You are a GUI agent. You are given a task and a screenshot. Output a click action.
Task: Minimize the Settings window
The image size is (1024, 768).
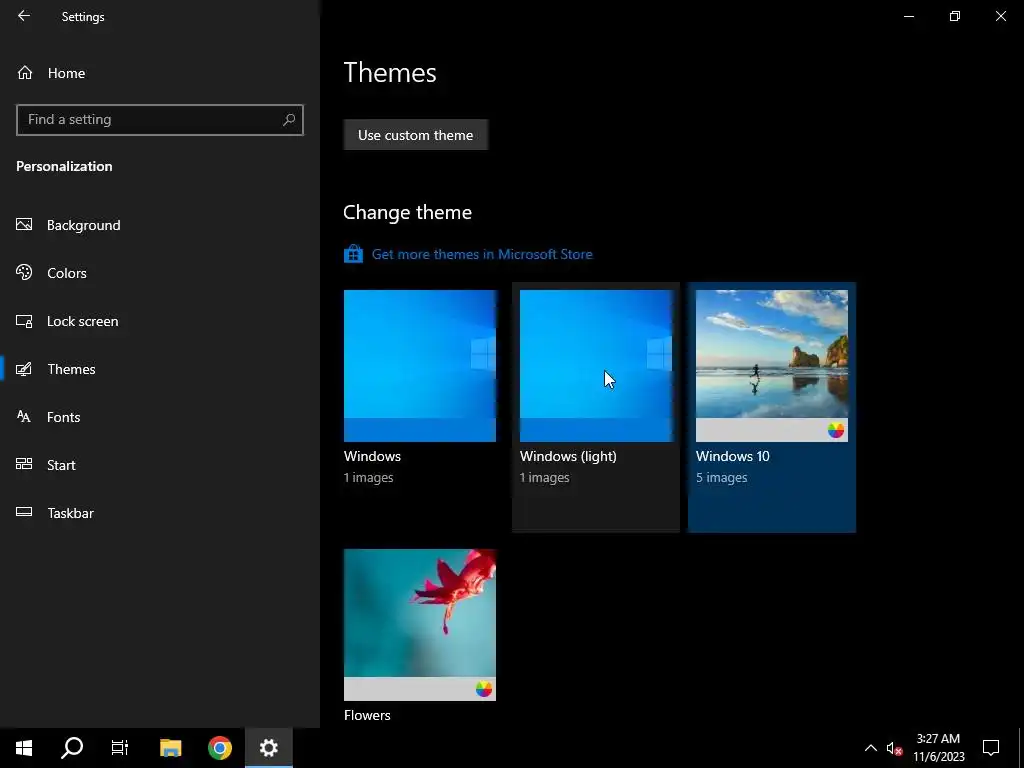click(x=909, y=16)
